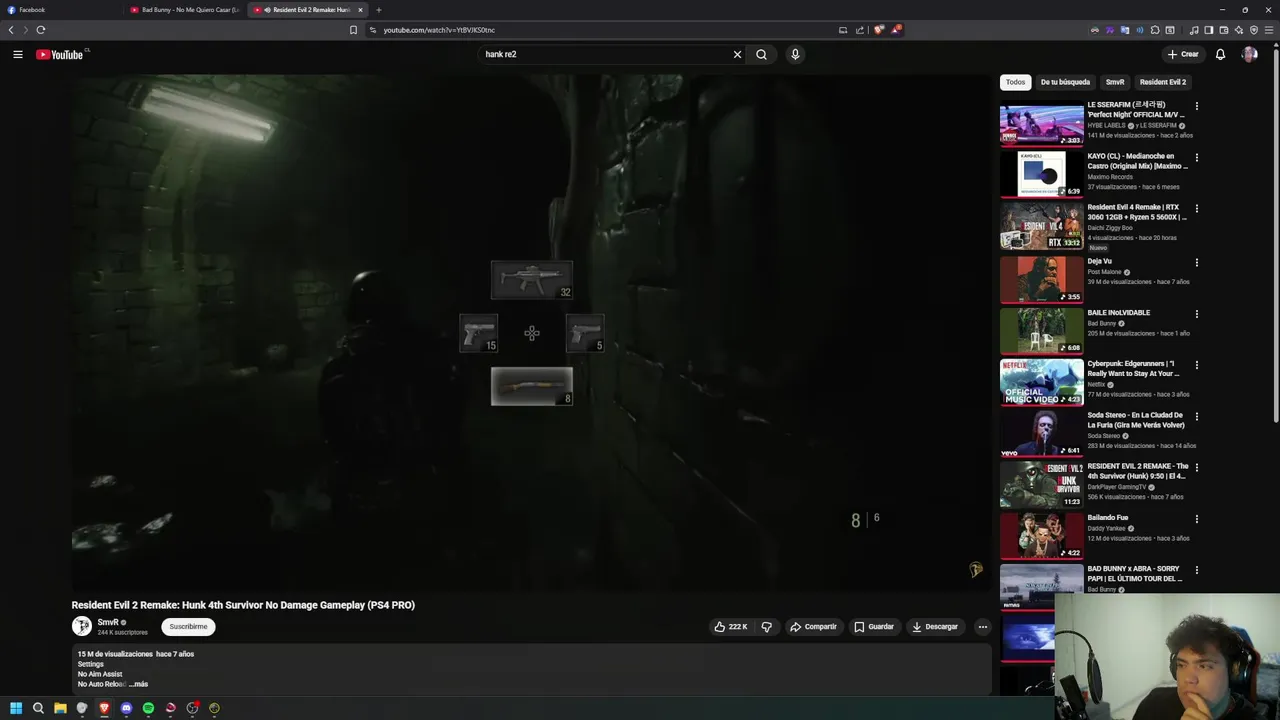This screenshot has width=1280, height=720.
Task: Switch to the Facebook browser tab
Action: click(60, 10)
